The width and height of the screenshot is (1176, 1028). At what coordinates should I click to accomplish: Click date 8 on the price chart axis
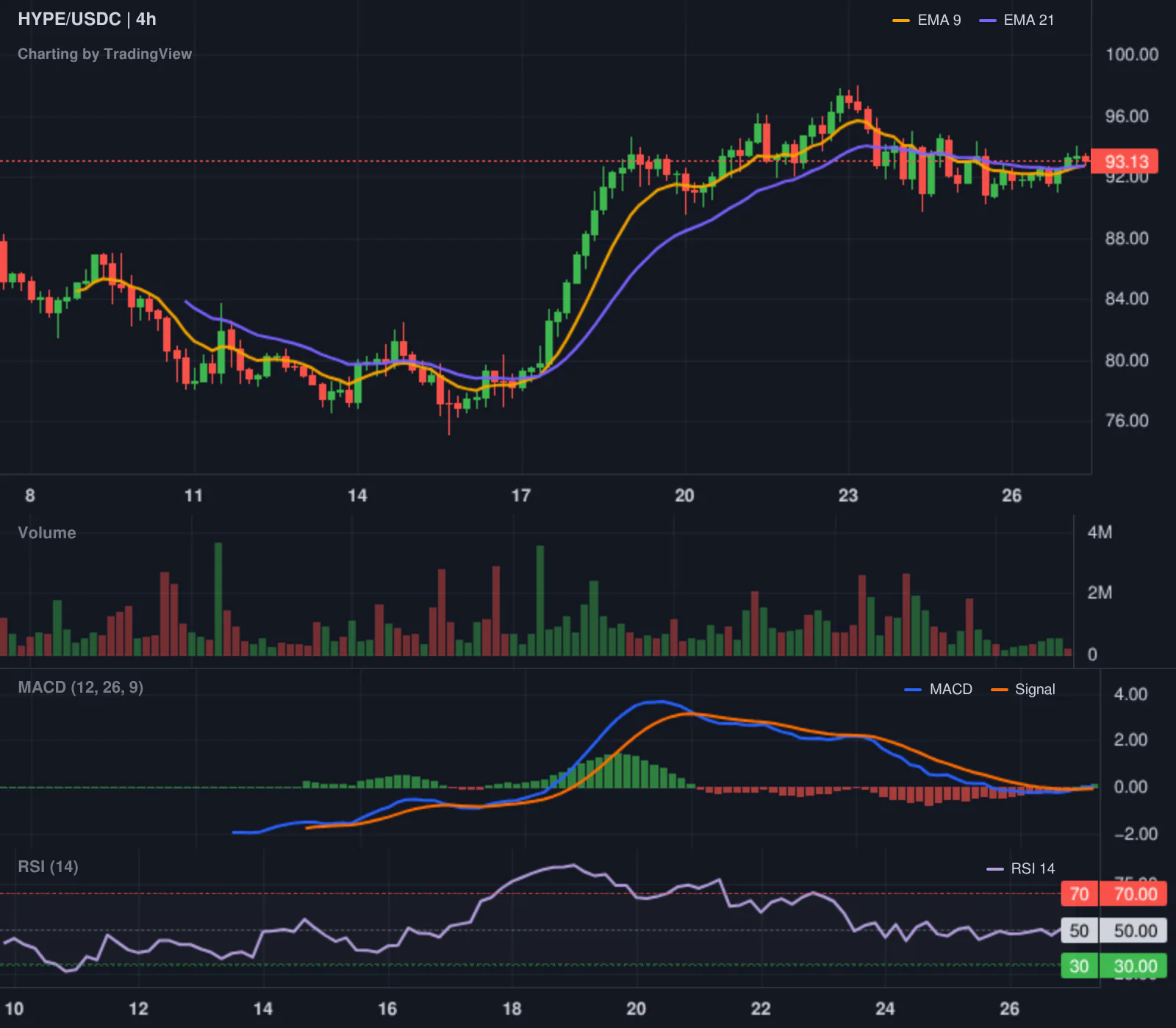30,496
